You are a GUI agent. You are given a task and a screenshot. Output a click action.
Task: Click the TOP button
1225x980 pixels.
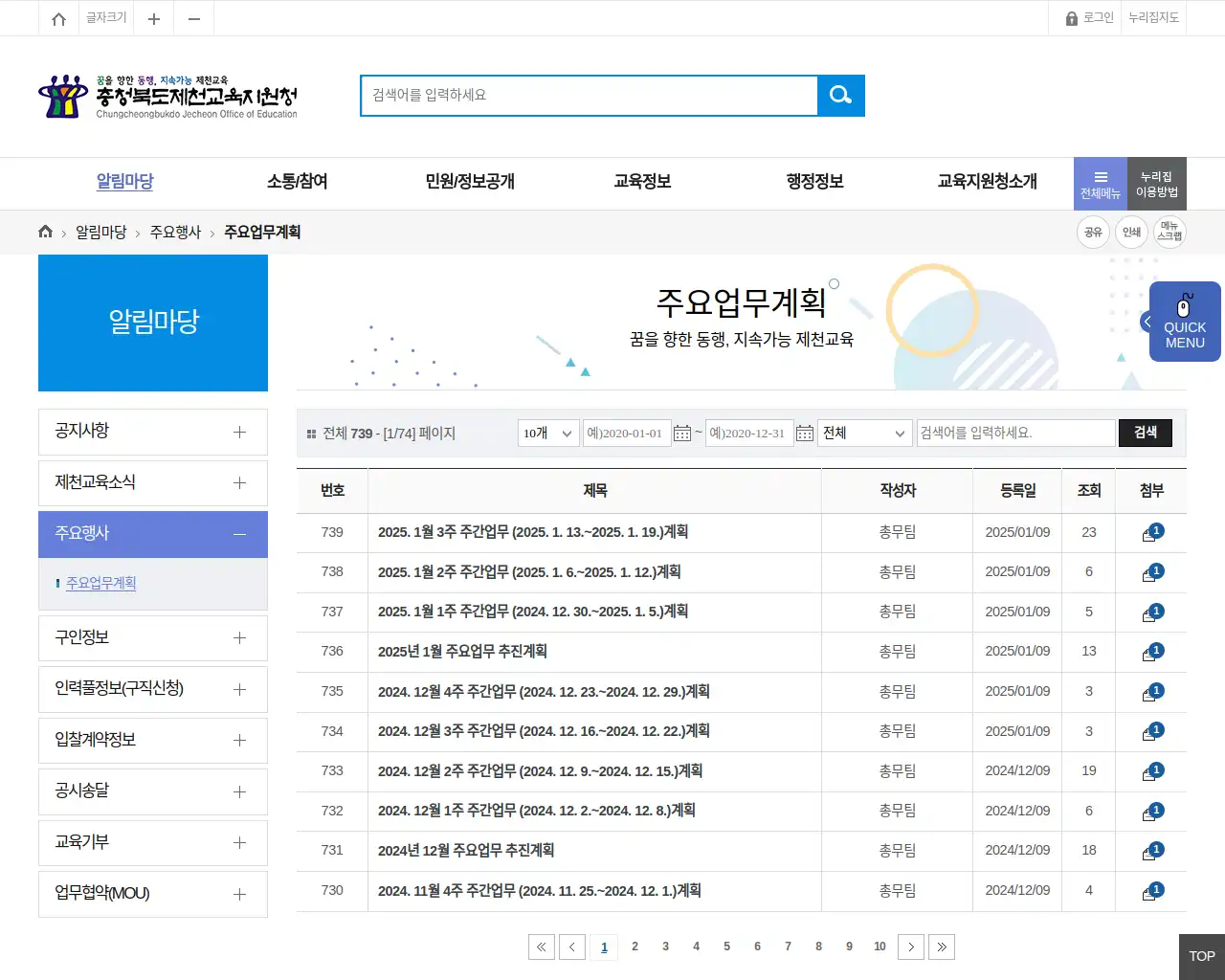(1202, 957)
